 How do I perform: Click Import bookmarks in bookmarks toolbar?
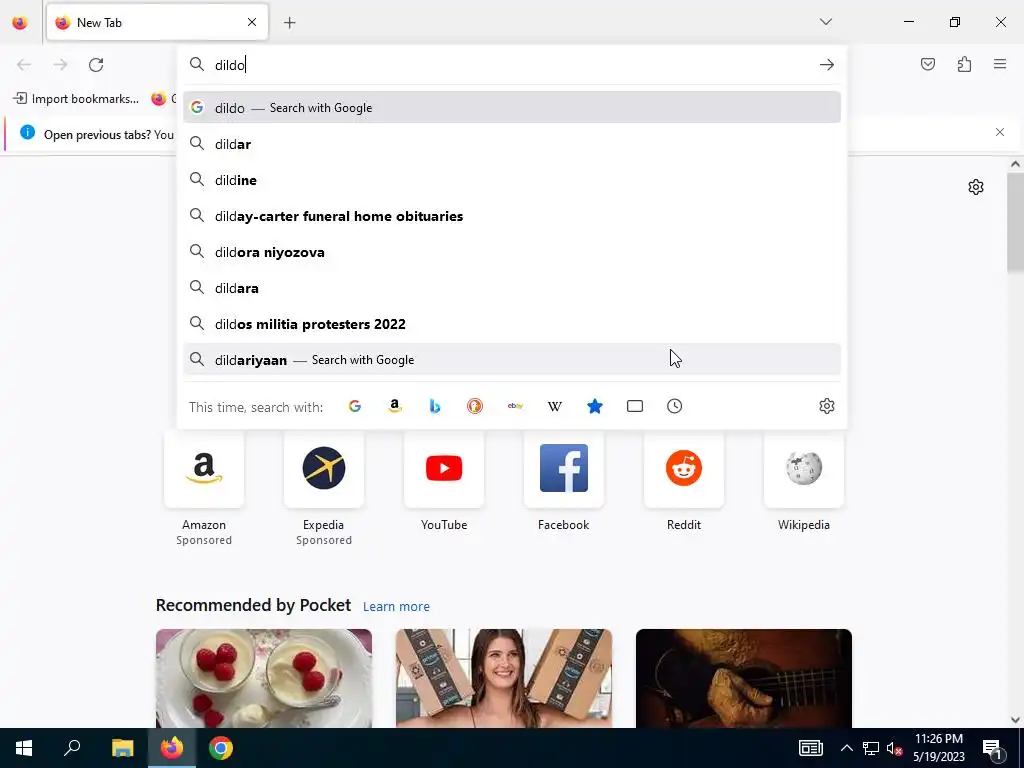tap(76, 99)
